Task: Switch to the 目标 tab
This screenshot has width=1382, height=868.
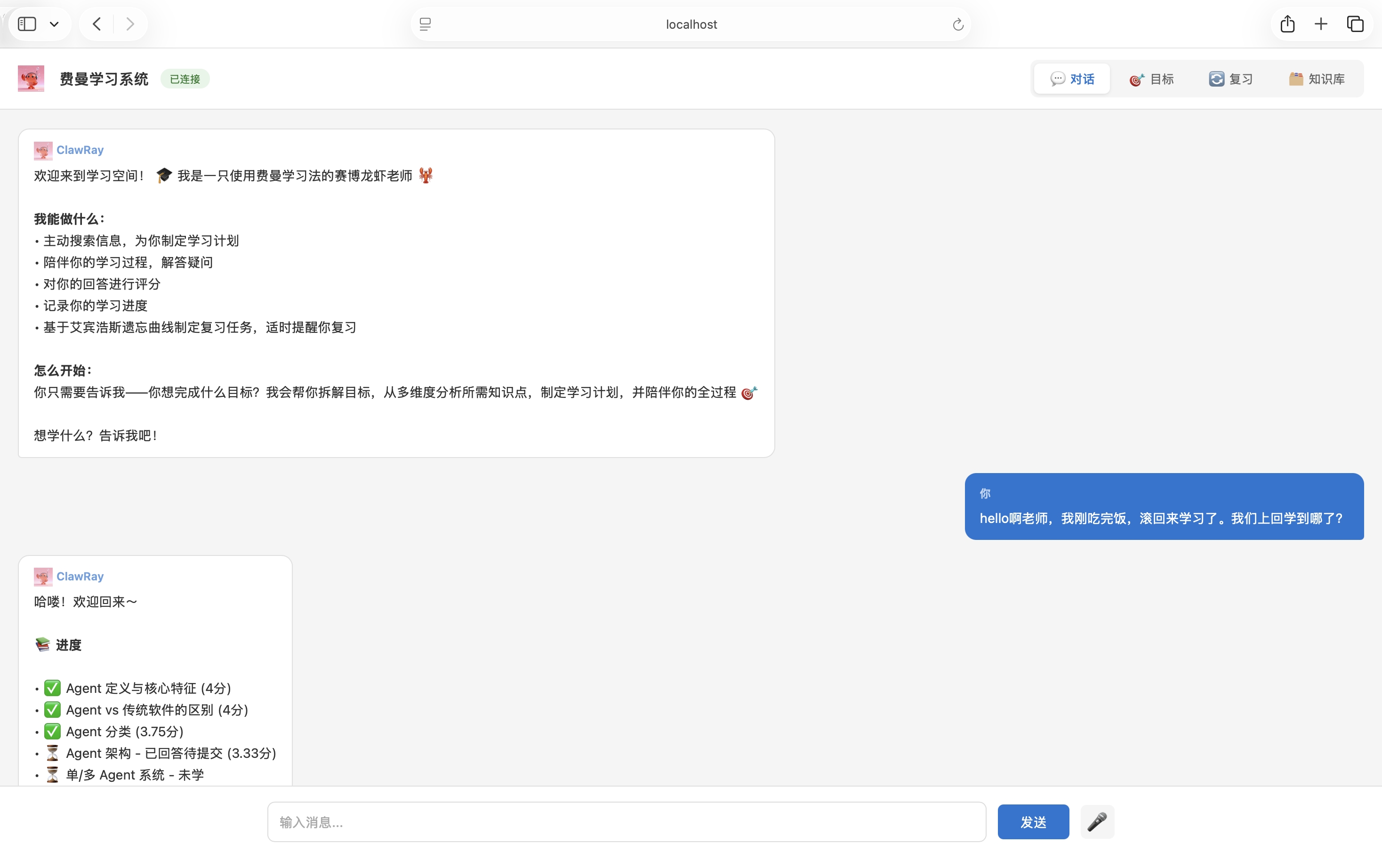Action: tap(1152, 79)
